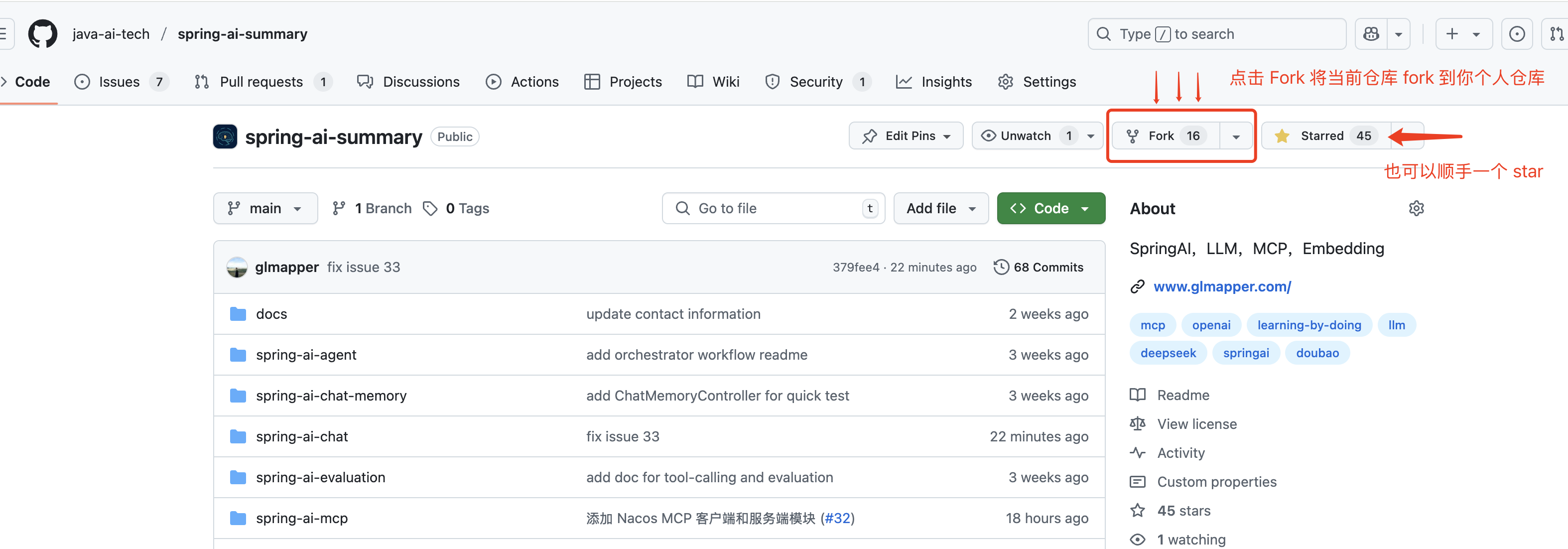
Task: Open the Copilot chat icon
Action: tap(1371, 34)
